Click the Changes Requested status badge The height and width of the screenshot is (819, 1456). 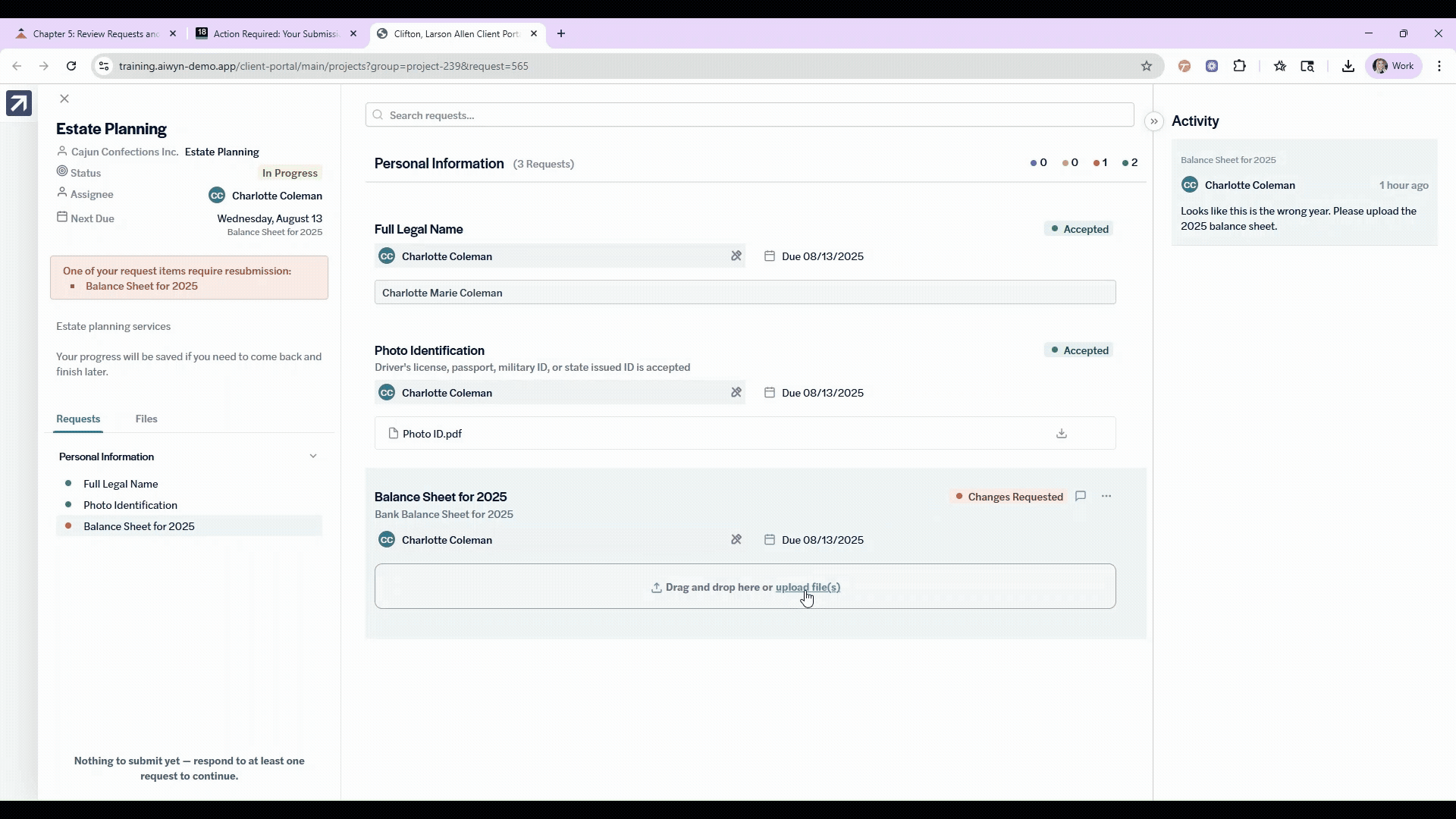click(1009, 497)
